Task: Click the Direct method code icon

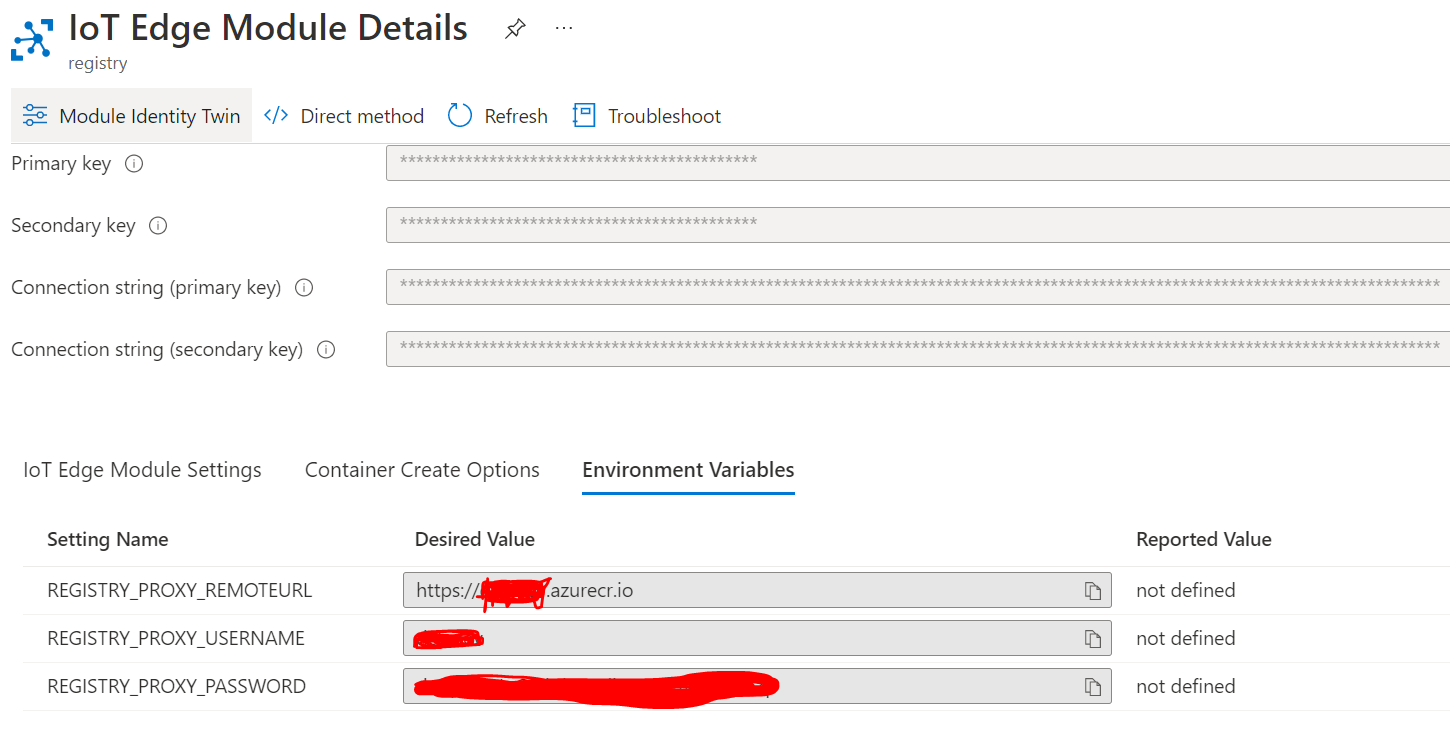Action: pyautogui.click(x=276, y=115)
